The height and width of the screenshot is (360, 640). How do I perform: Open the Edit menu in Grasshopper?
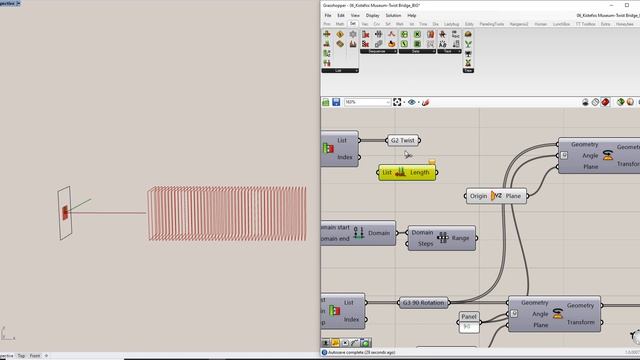point(341,16)
